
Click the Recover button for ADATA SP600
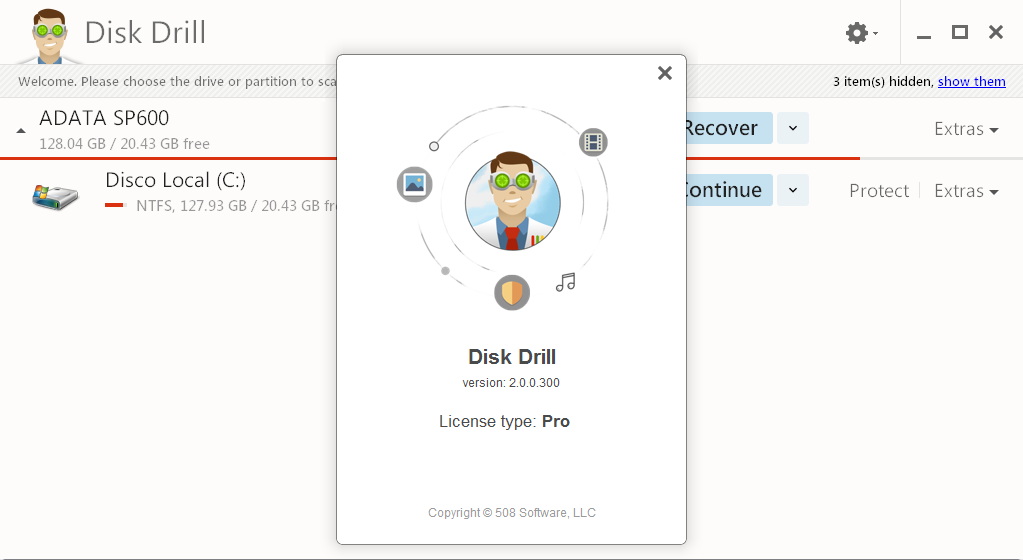click(x=729, y=128)
